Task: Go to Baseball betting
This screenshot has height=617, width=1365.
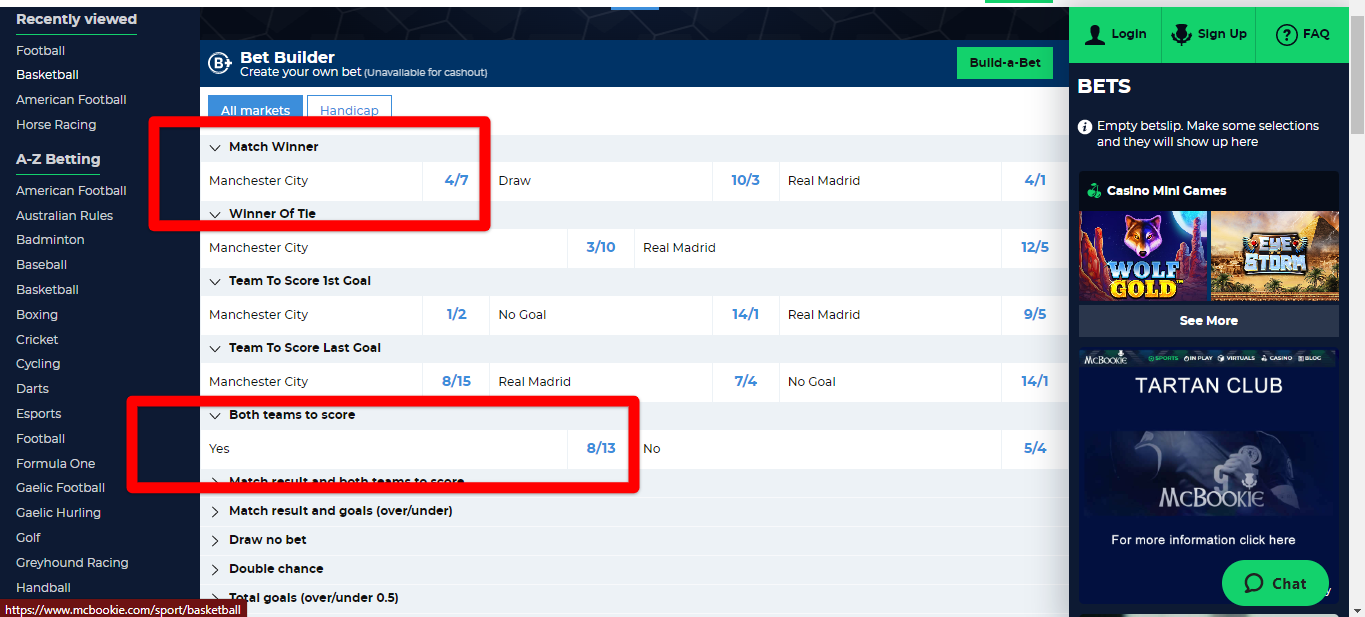Action: point(42,265)
